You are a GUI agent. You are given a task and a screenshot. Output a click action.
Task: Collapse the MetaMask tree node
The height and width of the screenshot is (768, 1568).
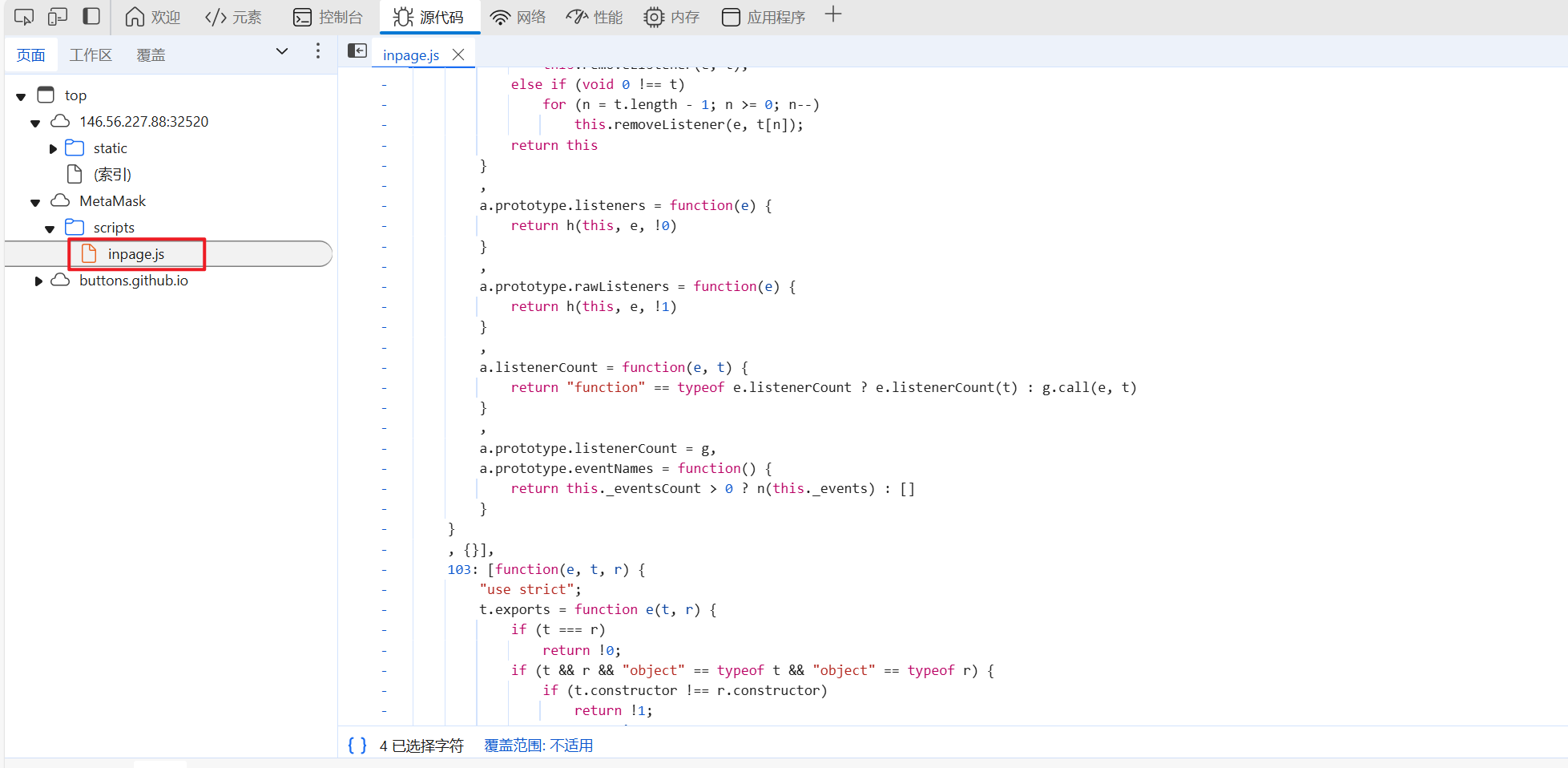point(35,202)
